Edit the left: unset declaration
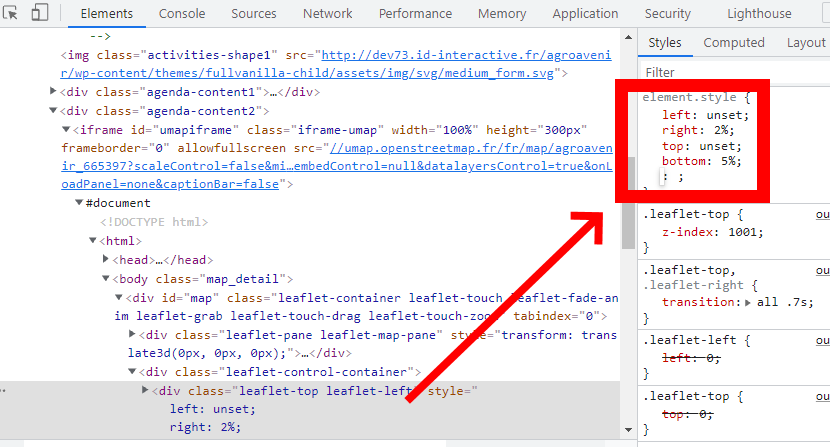This screenshot has height=447, width=830. coord(705,115)
